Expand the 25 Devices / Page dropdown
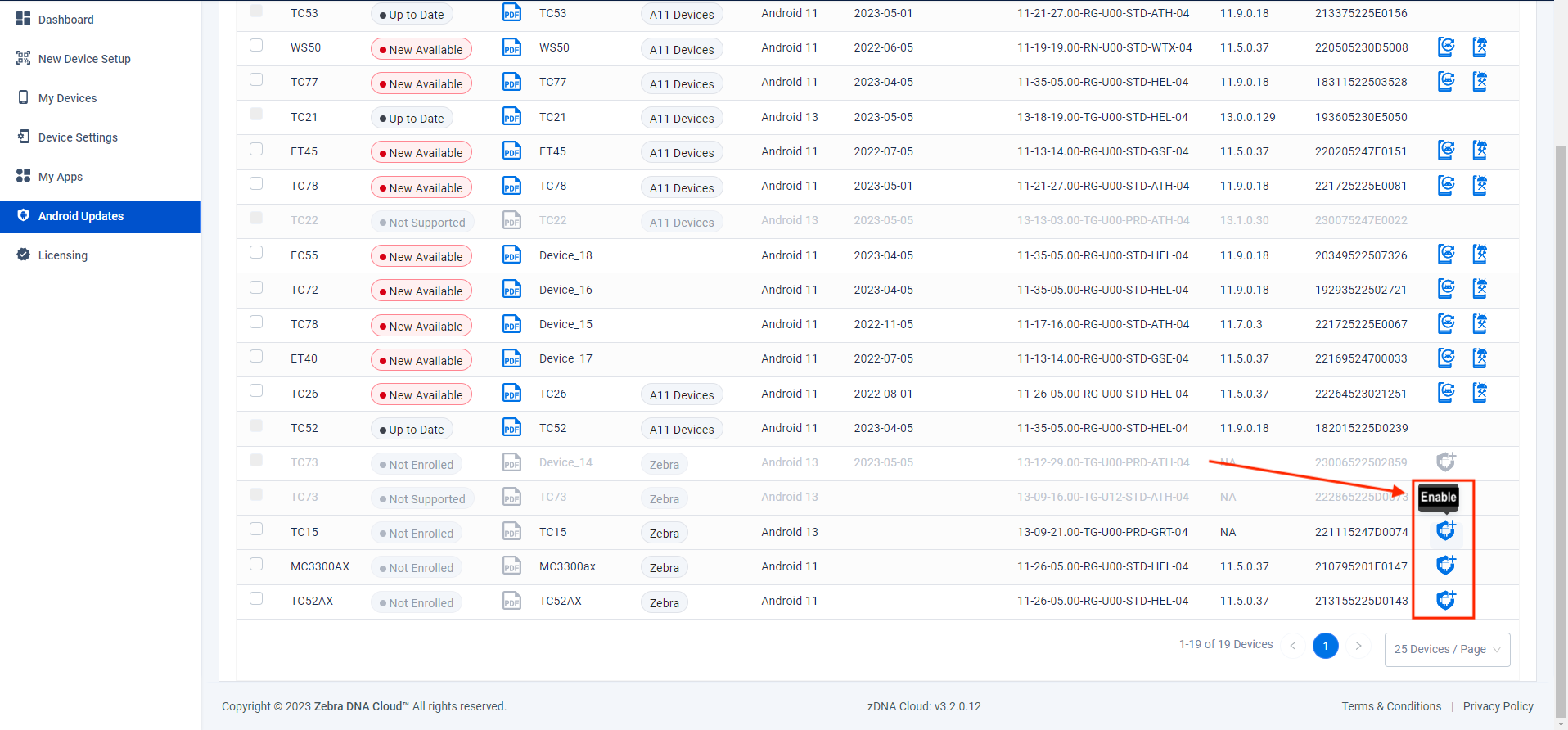The width and height of the screenshot is (1568, 730). click(x=1447, y=649)
